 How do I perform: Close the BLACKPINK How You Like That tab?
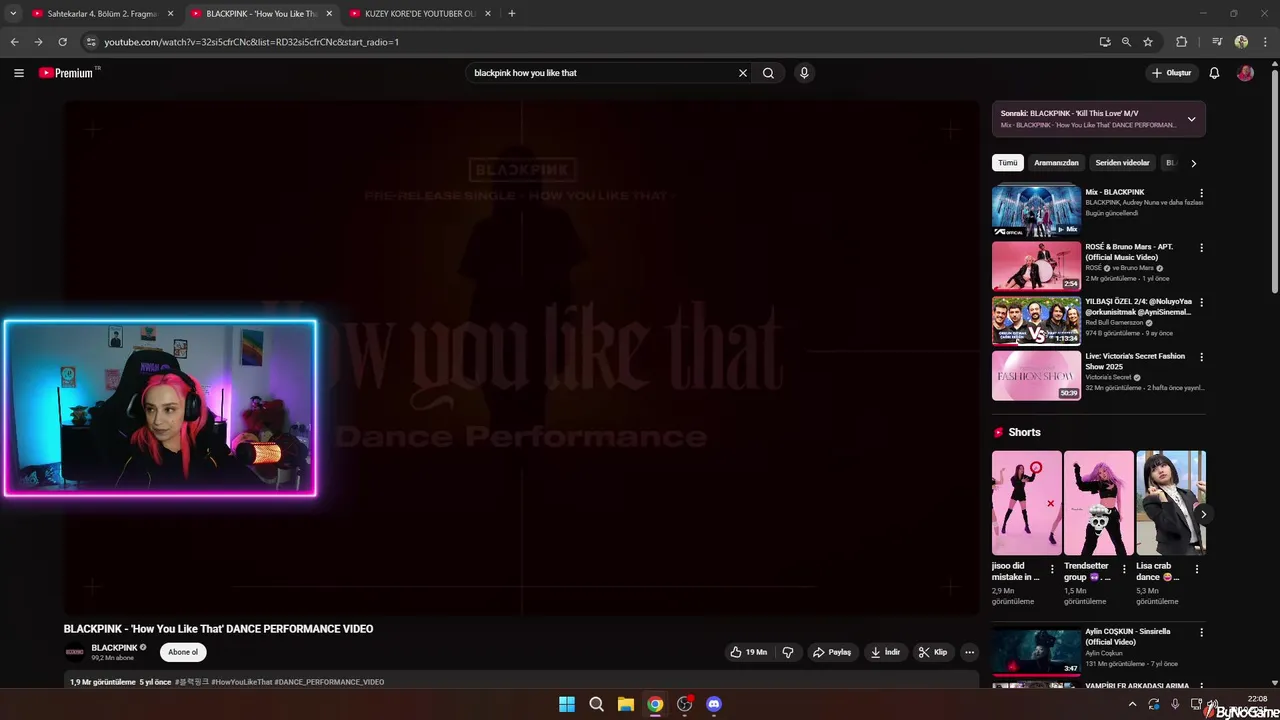pos(329,14)
